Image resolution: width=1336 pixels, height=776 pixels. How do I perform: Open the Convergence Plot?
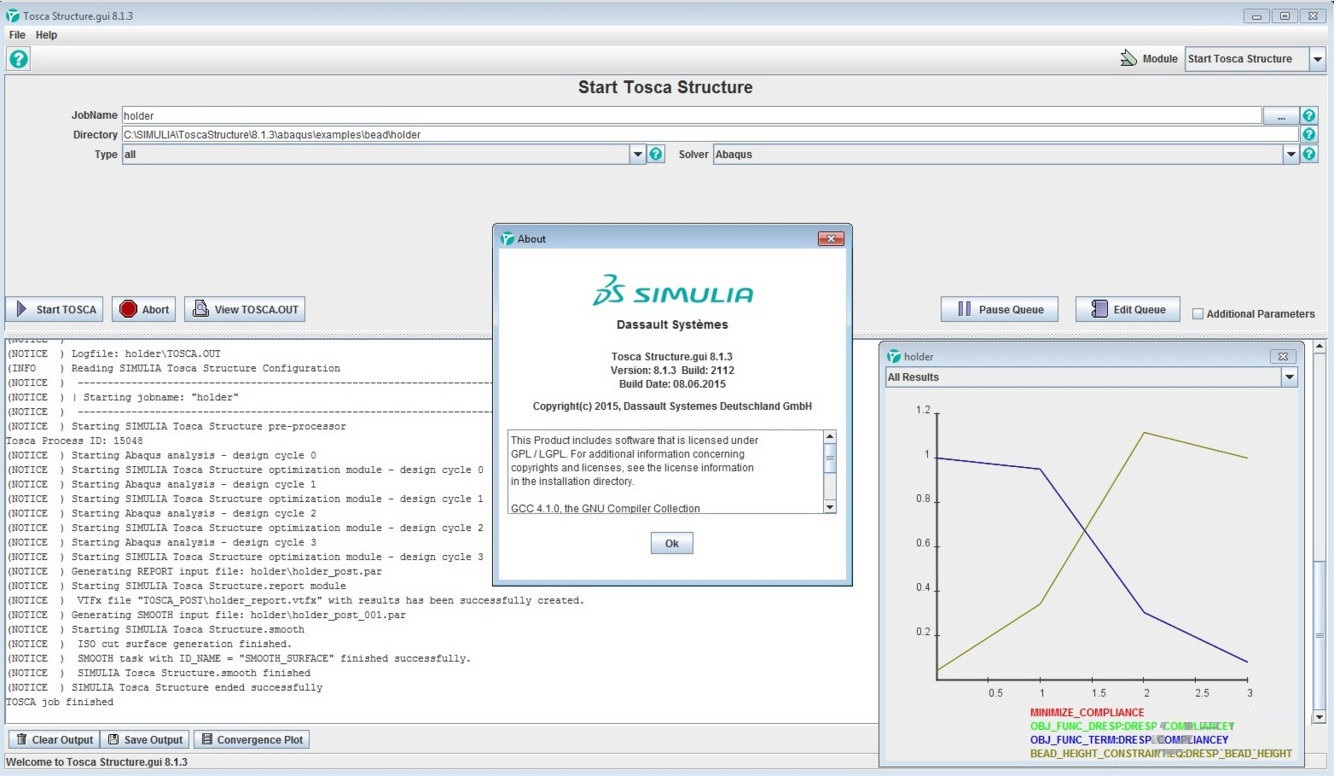[x=252, y=740]
